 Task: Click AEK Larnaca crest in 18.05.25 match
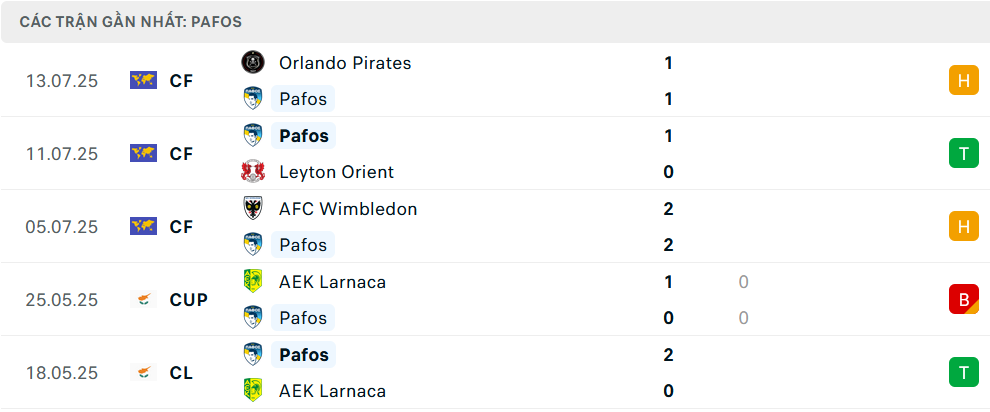(253, 391)
